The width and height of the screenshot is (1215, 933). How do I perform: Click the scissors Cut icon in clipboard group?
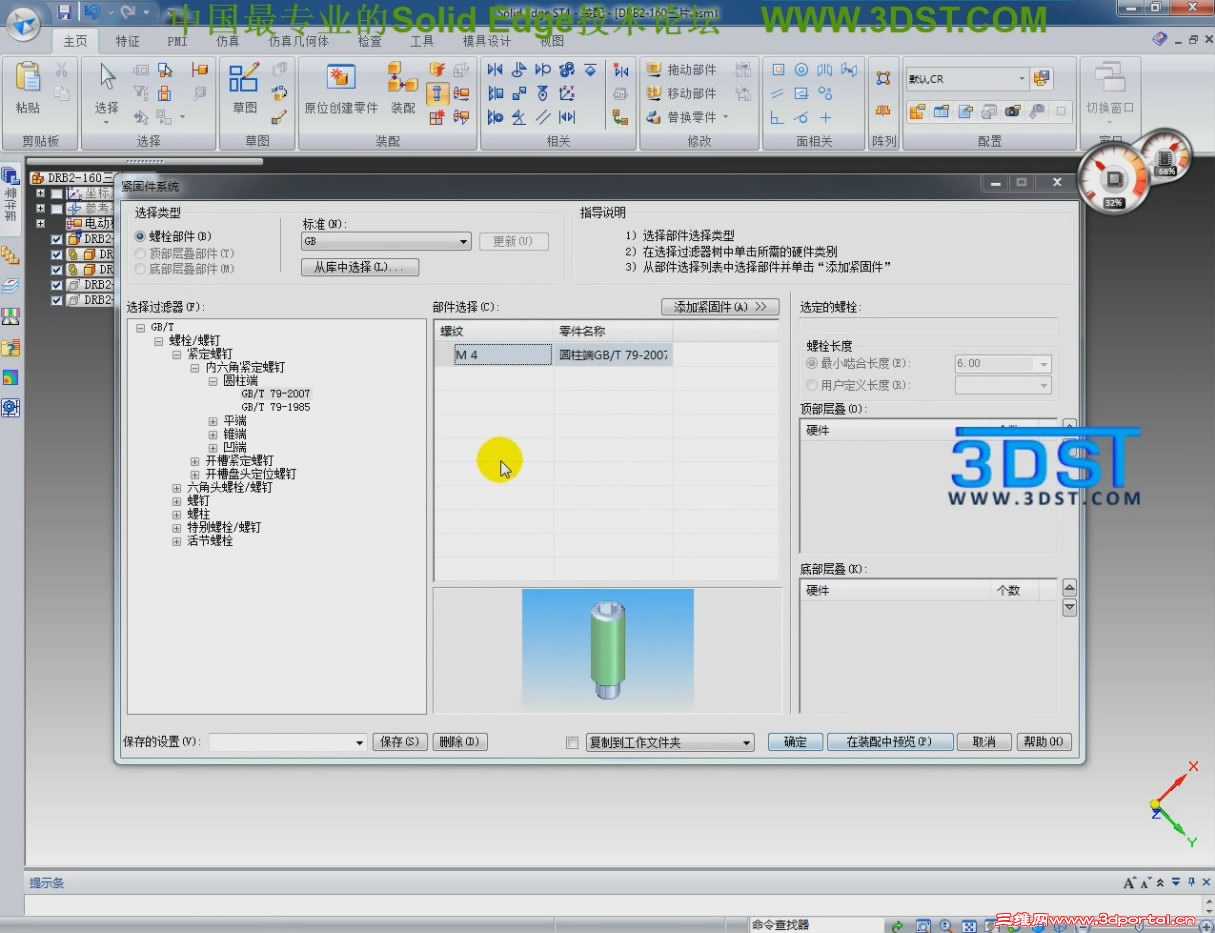click(61, 70)
